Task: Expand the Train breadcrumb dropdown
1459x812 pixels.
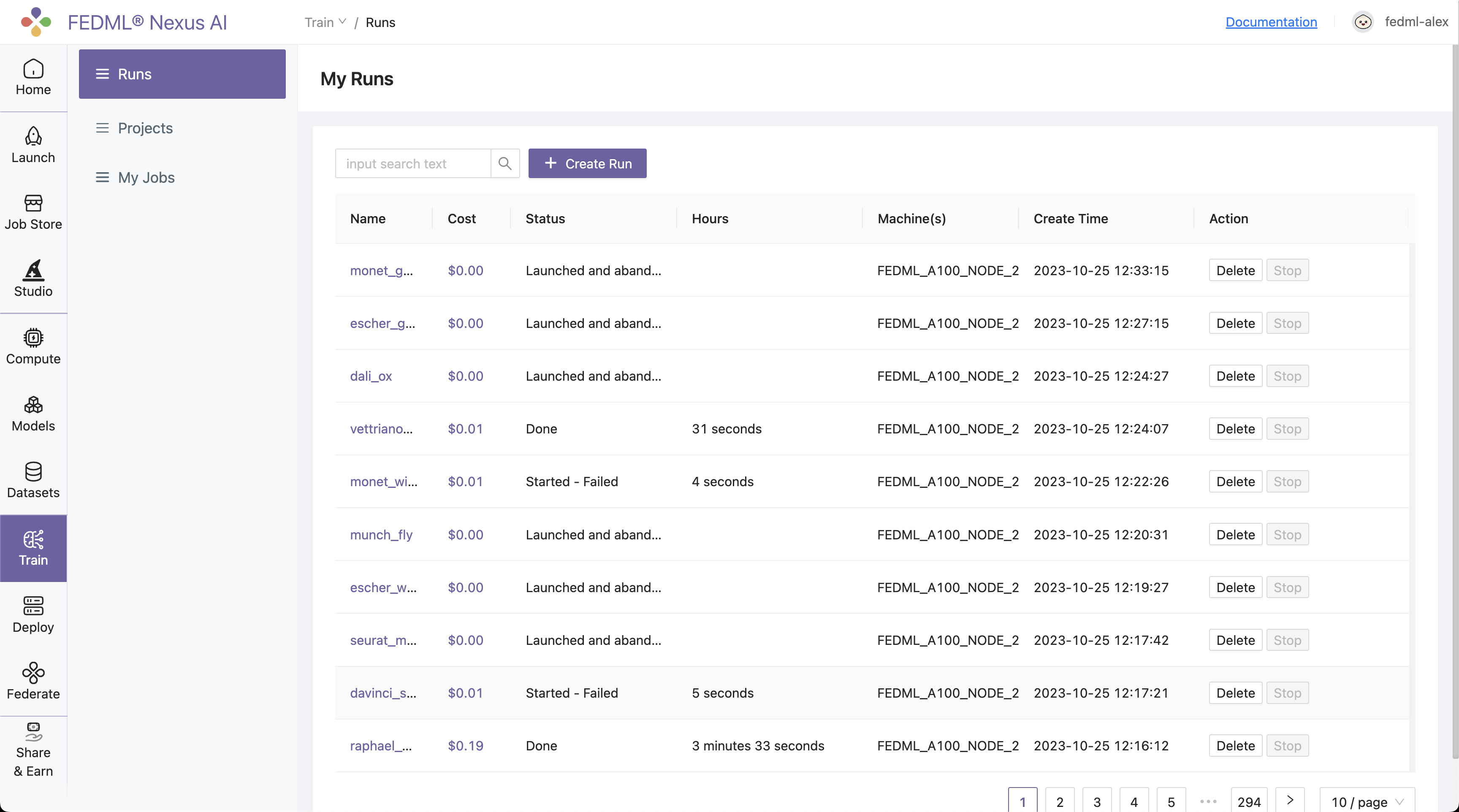Action: coord(325,22)
